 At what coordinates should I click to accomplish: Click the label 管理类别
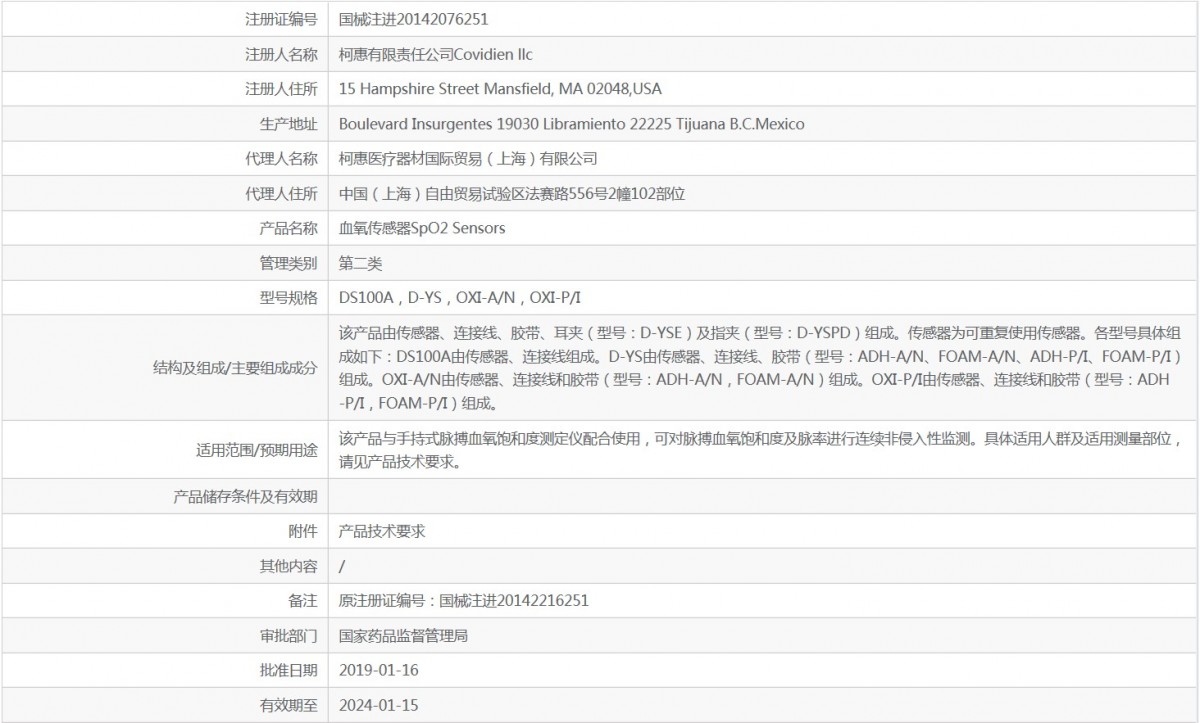click(x=288, y=263)
